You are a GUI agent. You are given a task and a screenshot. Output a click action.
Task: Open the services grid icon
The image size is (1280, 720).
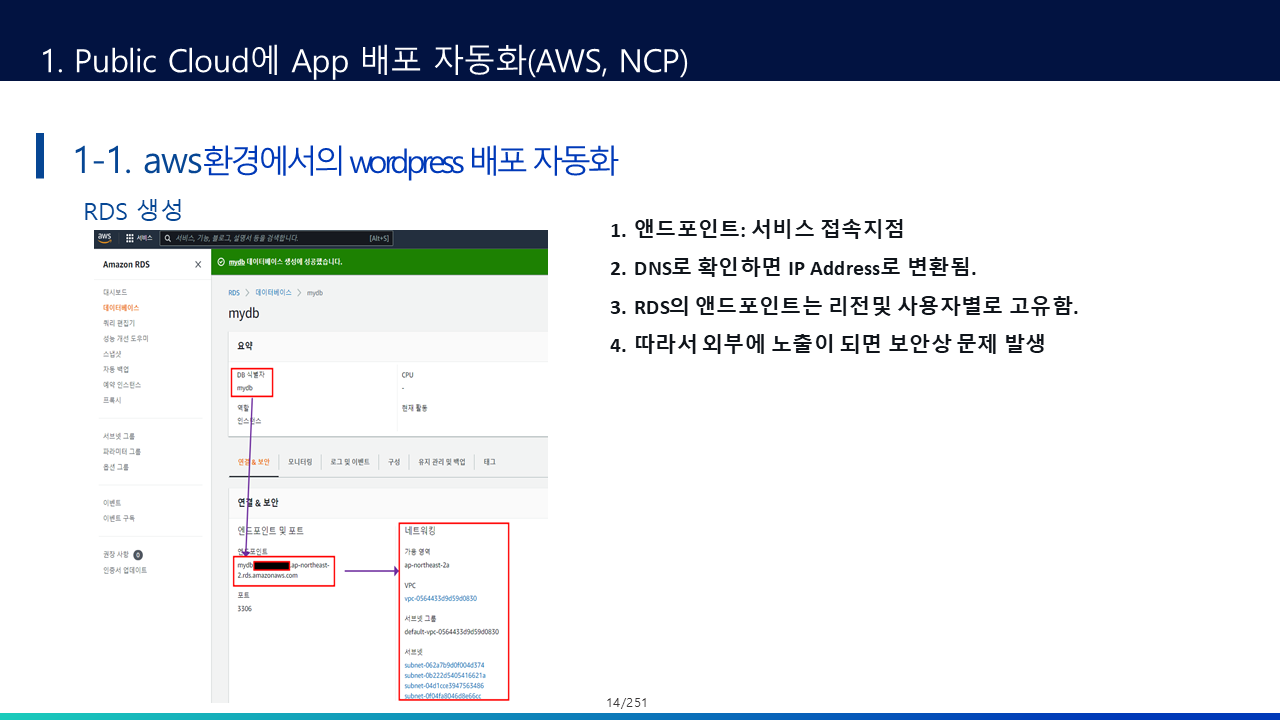(130, 238)
